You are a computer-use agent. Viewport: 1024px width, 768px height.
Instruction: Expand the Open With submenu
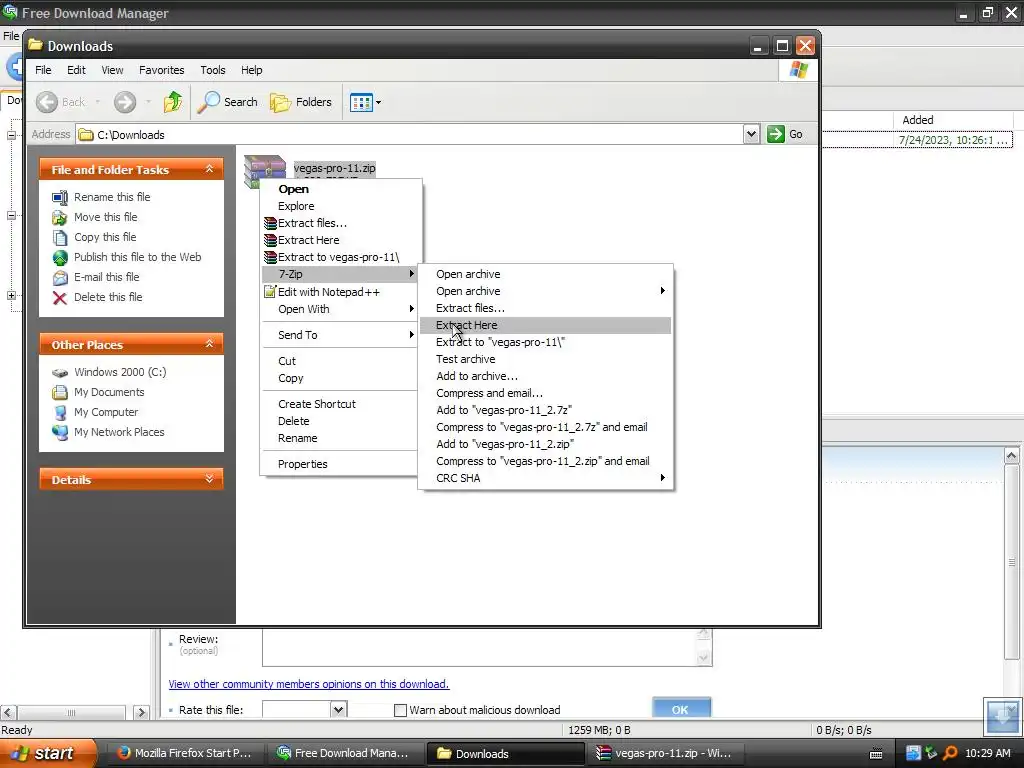(x=340, y=309)
